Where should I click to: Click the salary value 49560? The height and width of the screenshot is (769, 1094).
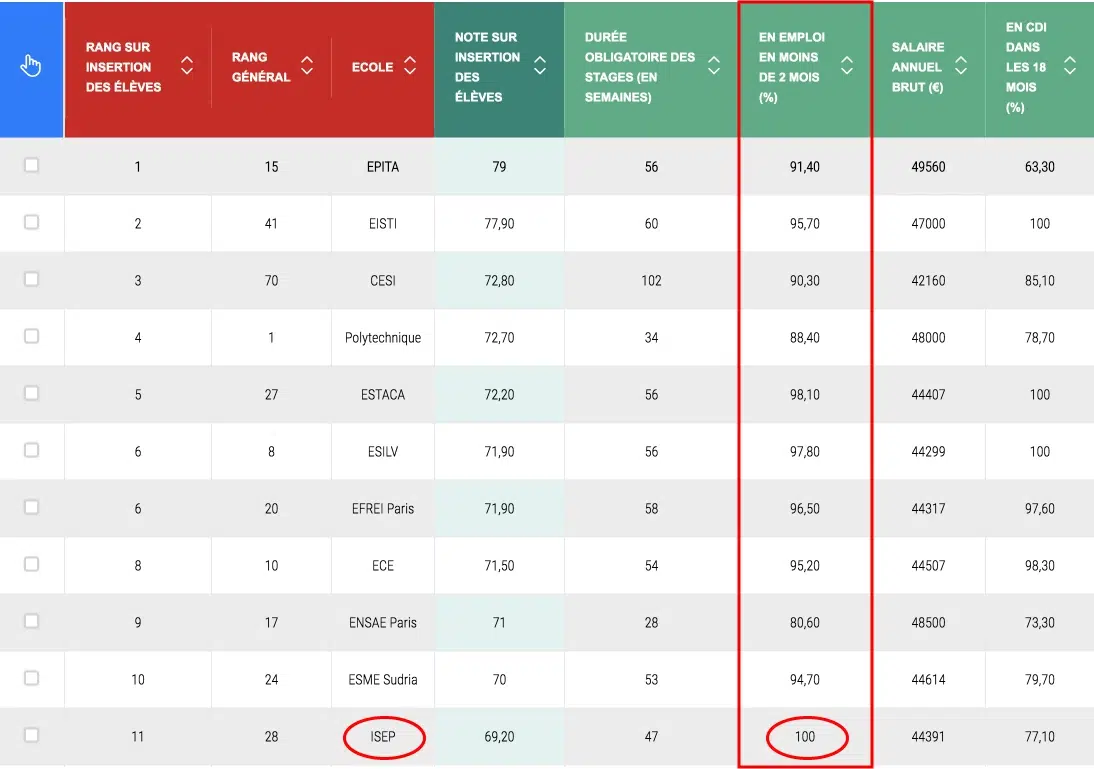(929, 167)
